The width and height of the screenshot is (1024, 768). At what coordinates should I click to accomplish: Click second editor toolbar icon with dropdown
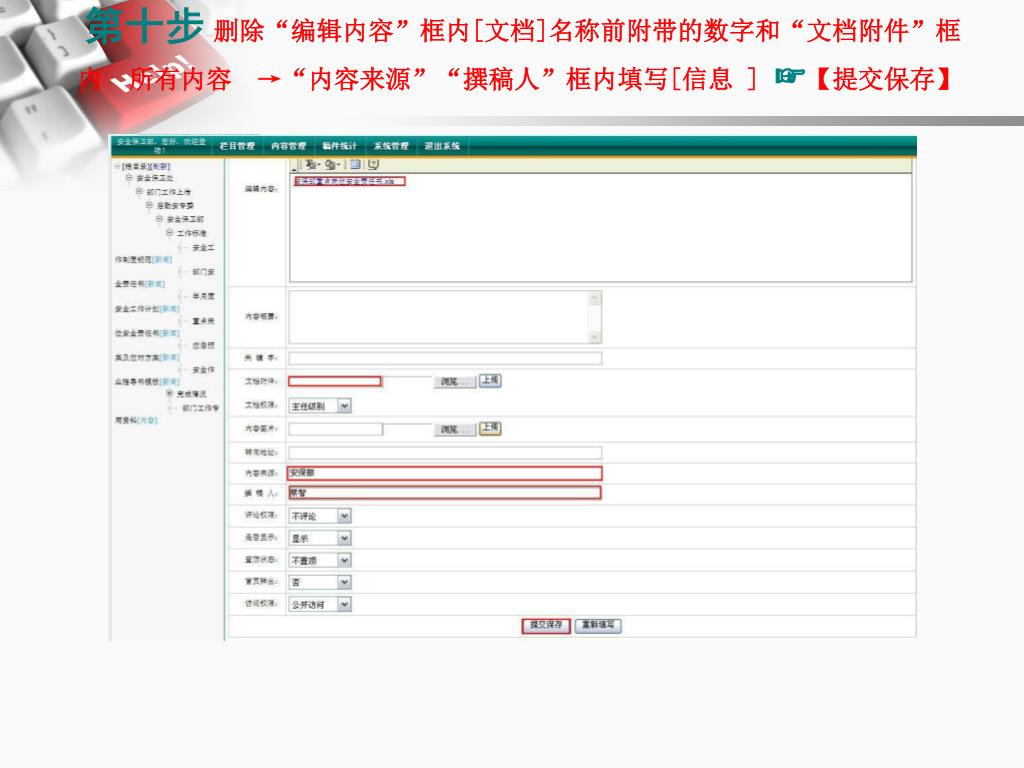(332, 165)
